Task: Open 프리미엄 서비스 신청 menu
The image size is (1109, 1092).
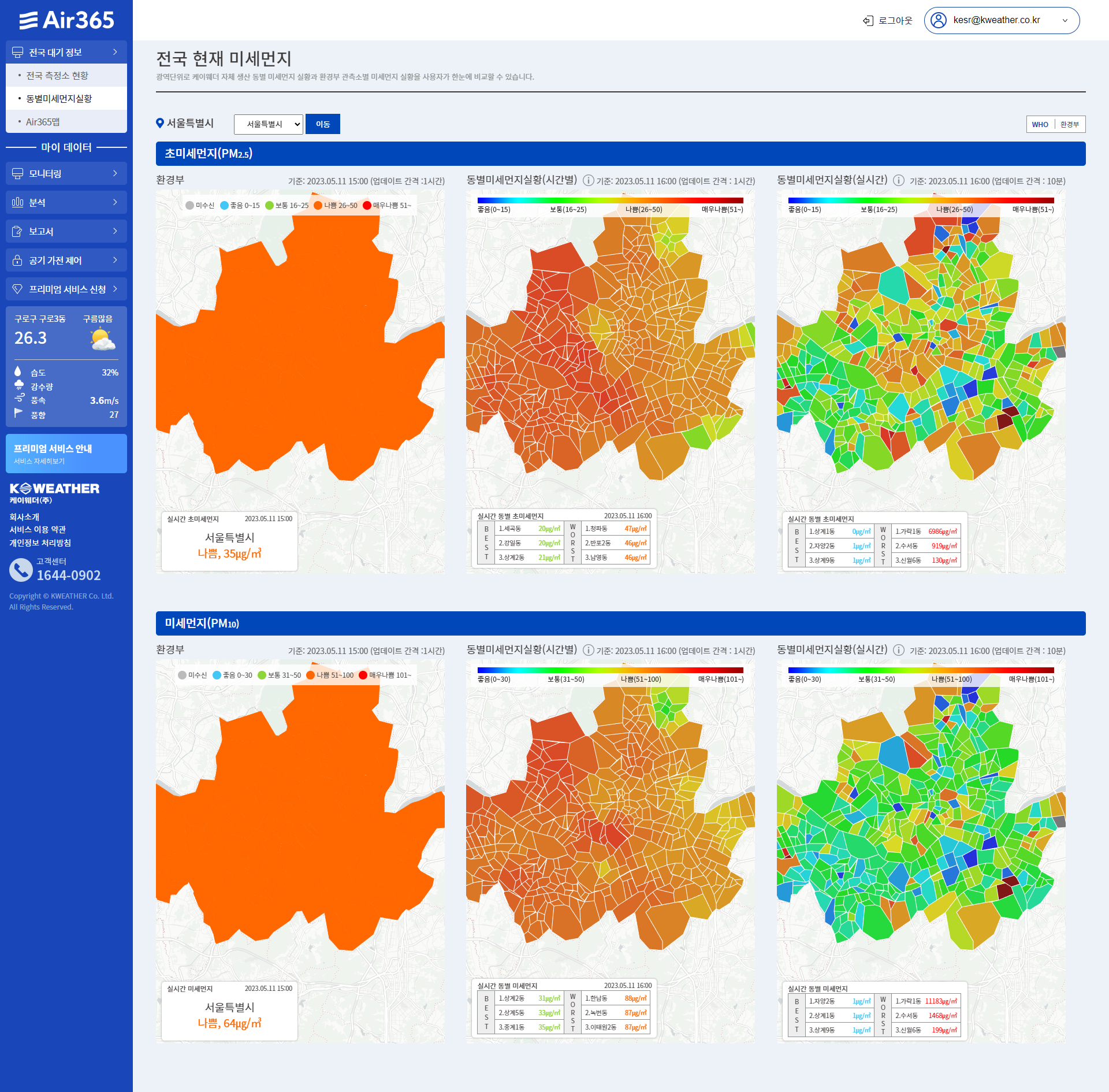Action: (66, 289)
